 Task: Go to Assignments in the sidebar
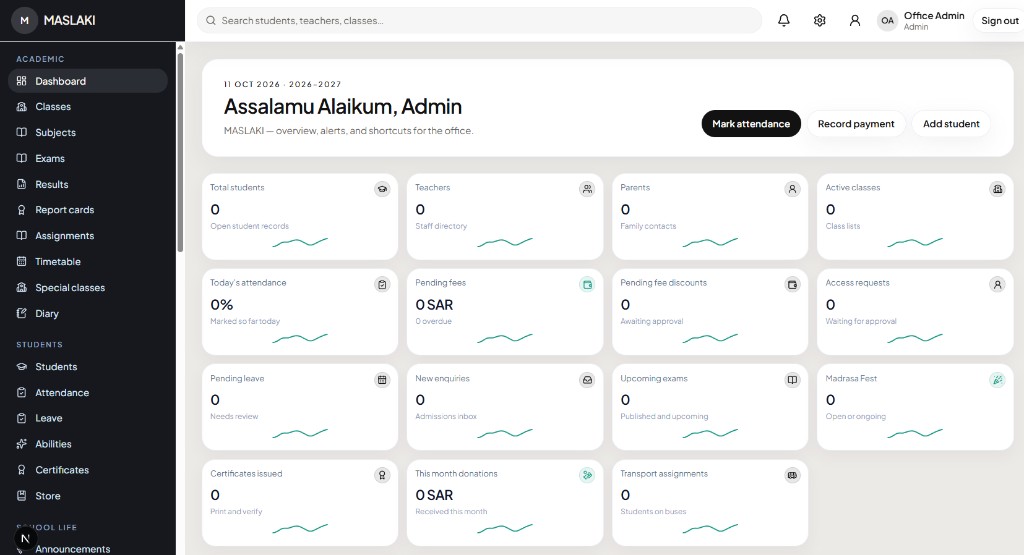(x=88, y=236)
